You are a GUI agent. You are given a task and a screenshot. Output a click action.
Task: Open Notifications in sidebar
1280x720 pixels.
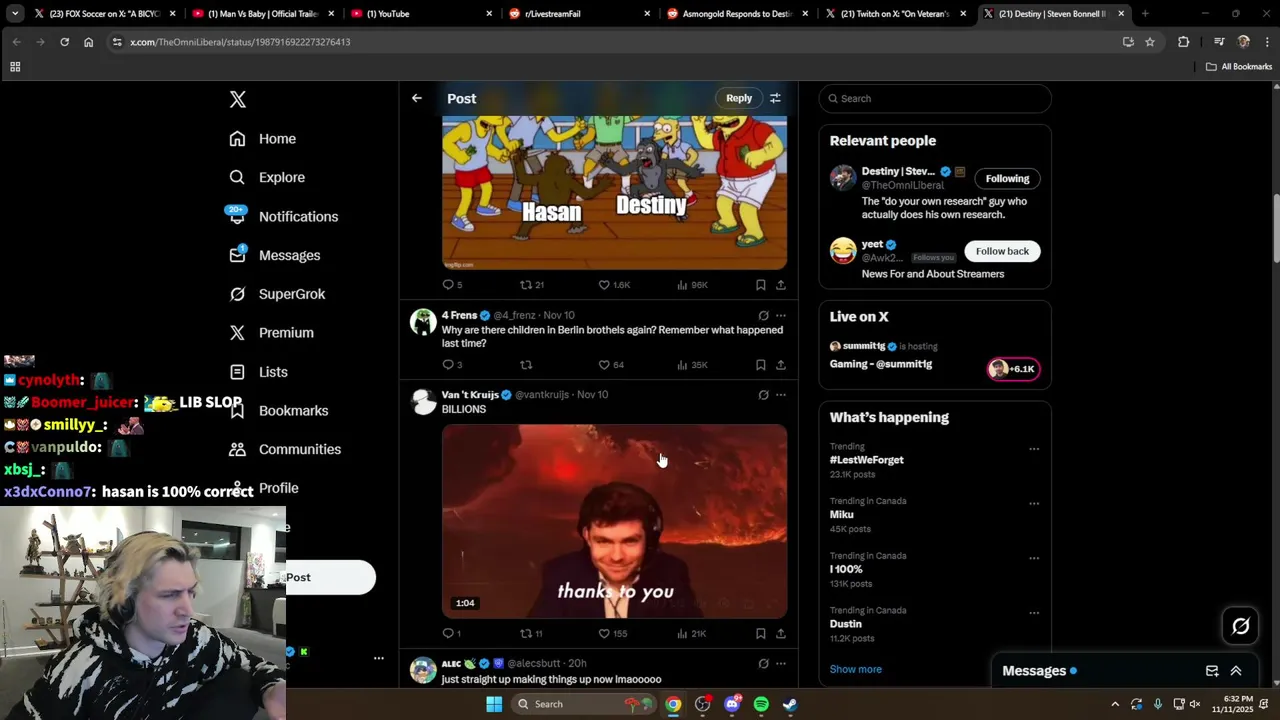[283, 216]
